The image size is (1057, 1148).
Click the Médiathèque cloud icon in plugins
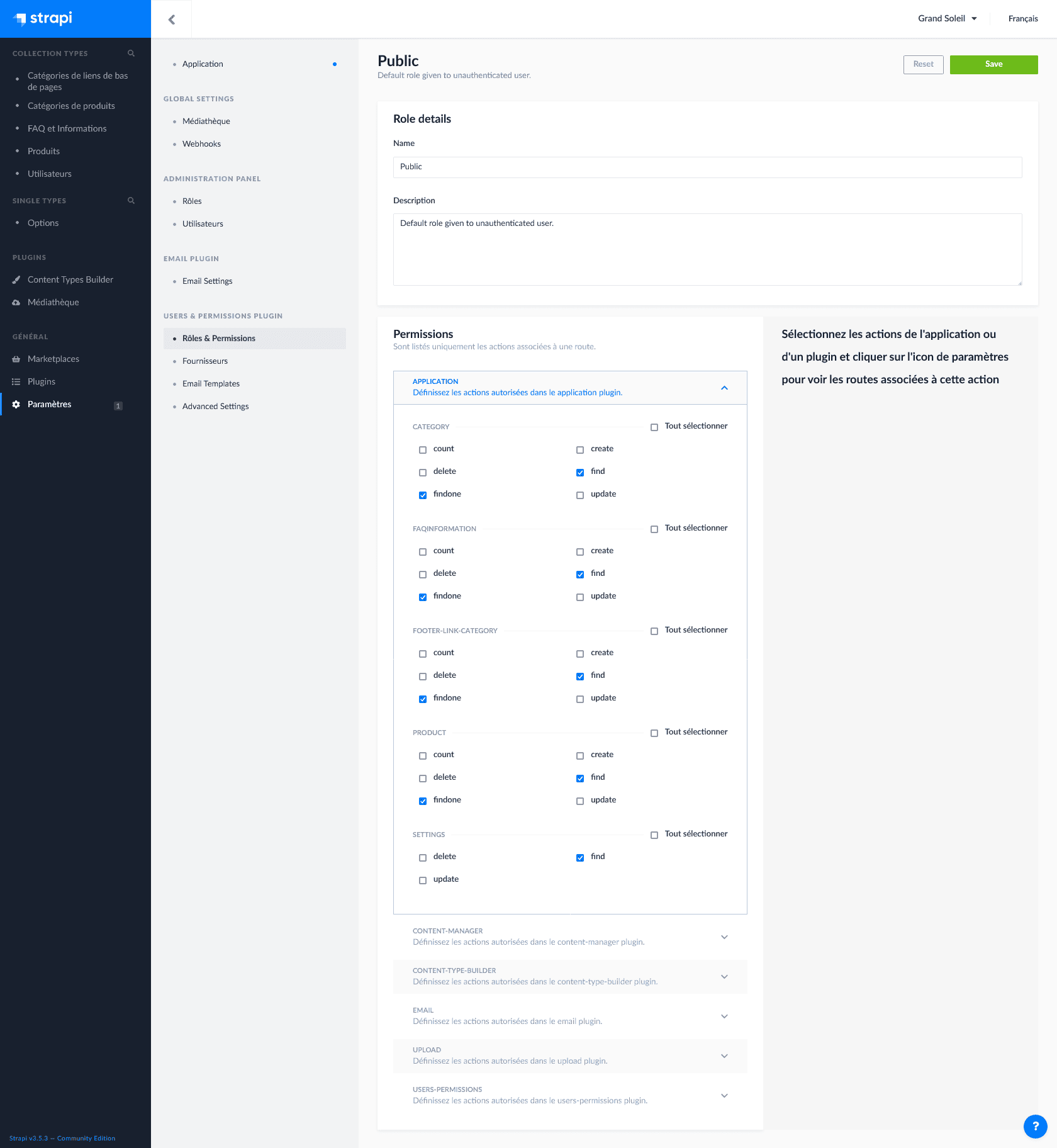coord(16,302)
